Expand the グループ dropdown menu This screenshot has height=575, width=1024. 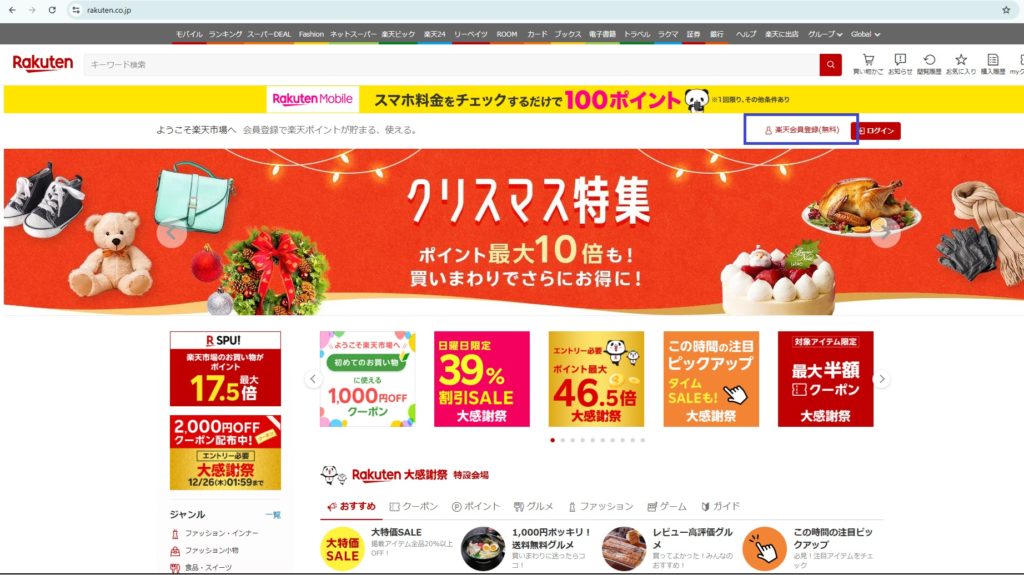pos(825,34)
